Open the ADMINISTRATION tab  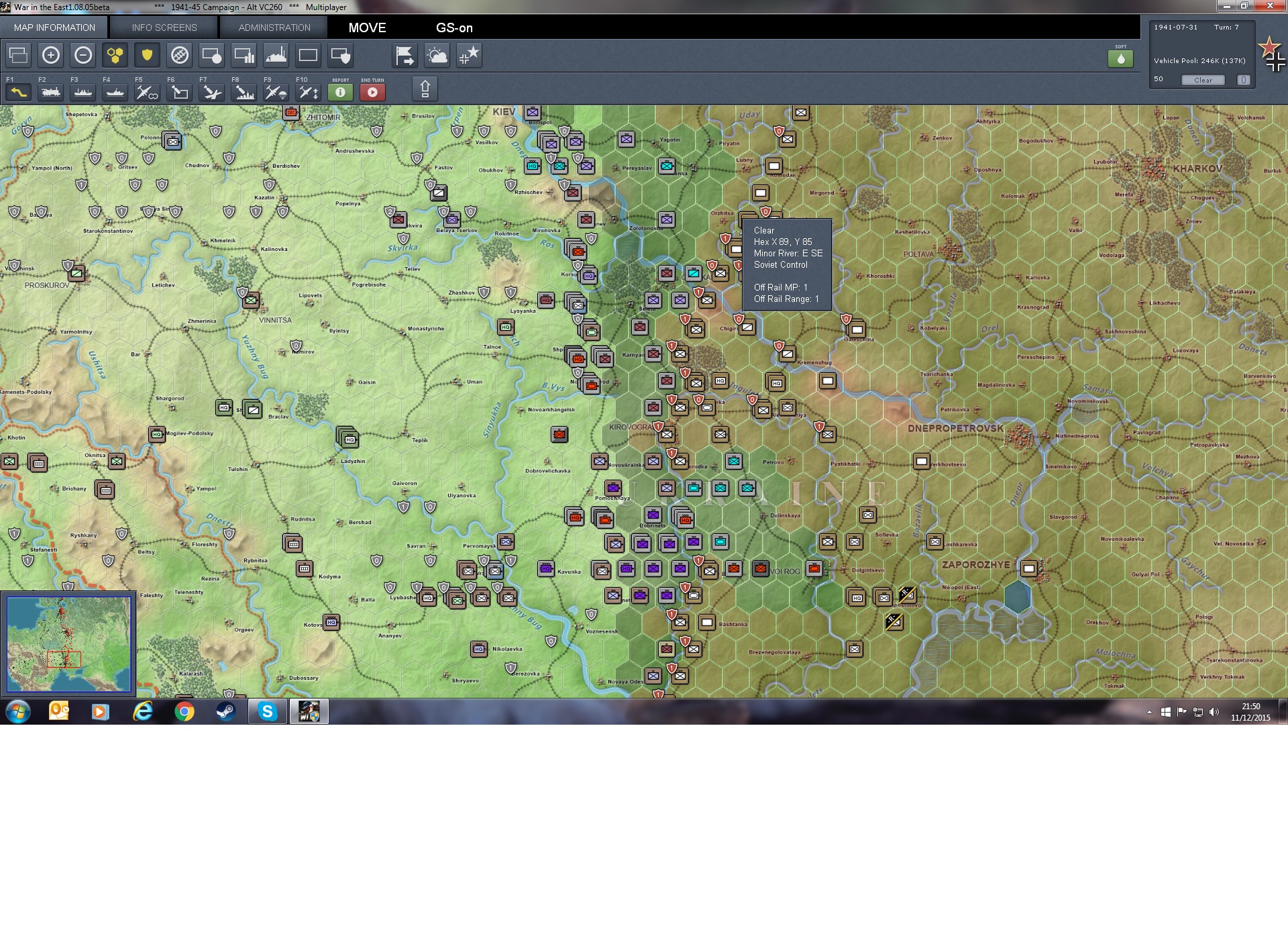(274, 28)
